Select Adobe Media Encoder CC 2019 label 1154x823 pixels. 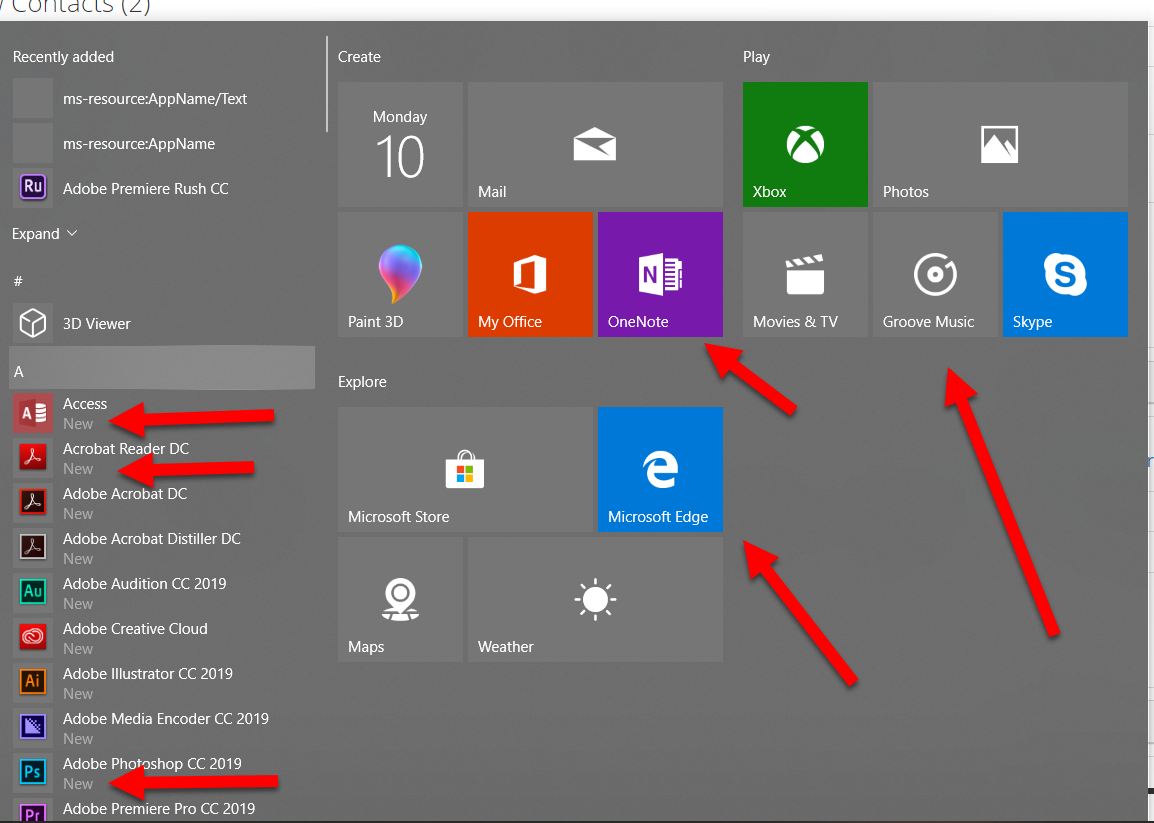(166, 718)
